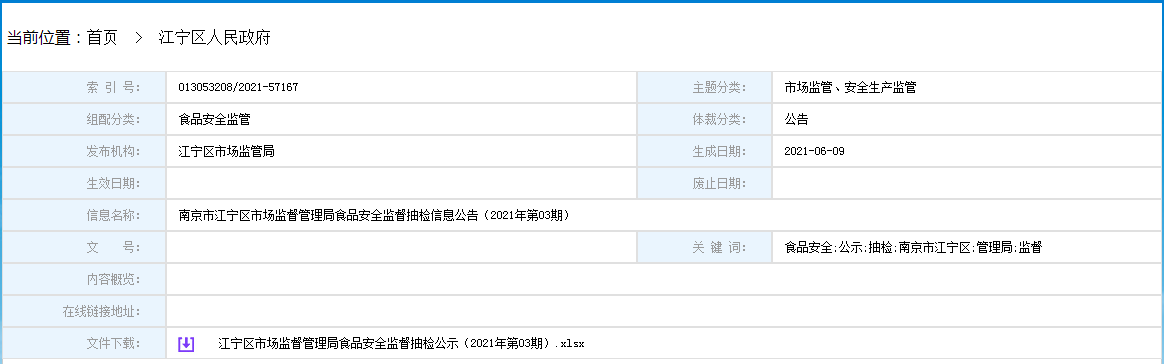This screenshot has width=1164, height=364.
Task: Click the 主题分类 value 市场监管、安全生产监管
Action: [x=850, y=88]
